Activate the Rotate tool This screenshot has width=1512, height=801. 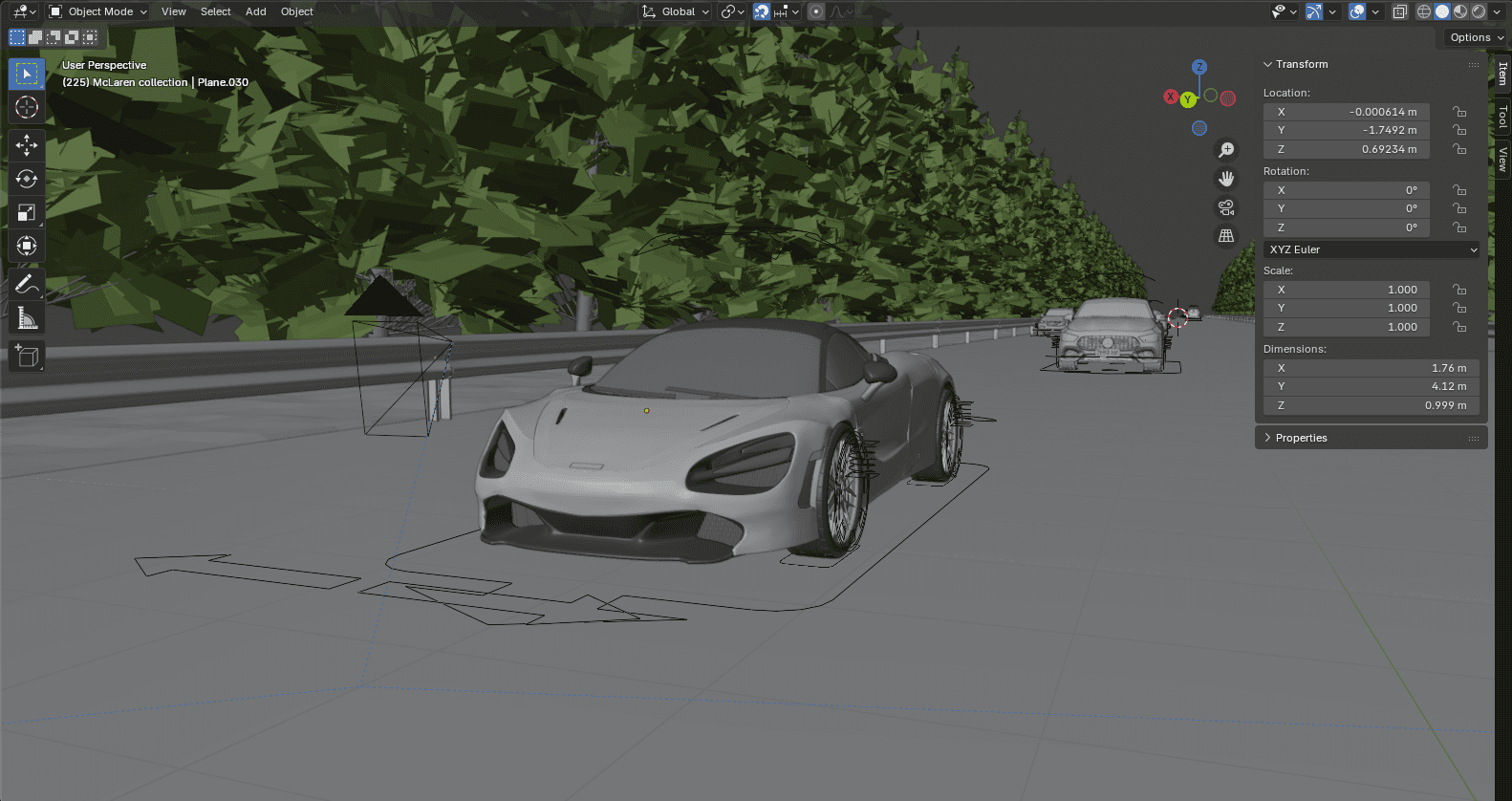[x=27, y=179]
